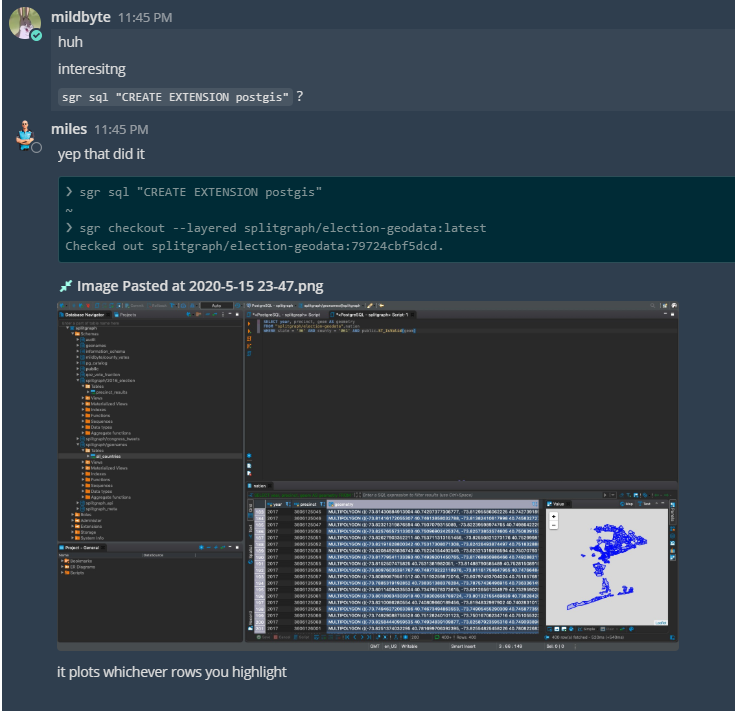The height and width of the screenshot is (711, 735).
Task: Click the sgr checkout --layered command line
Action: [276, 228]
